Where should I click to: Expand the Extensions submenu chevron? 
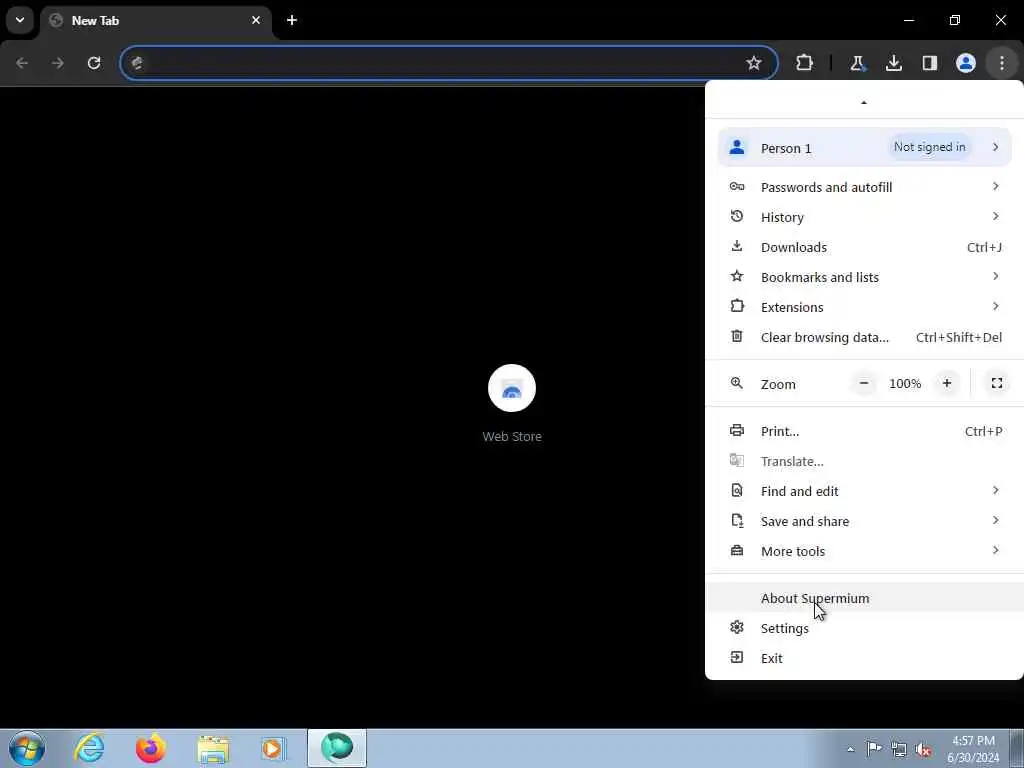click(x=995, y=306)
